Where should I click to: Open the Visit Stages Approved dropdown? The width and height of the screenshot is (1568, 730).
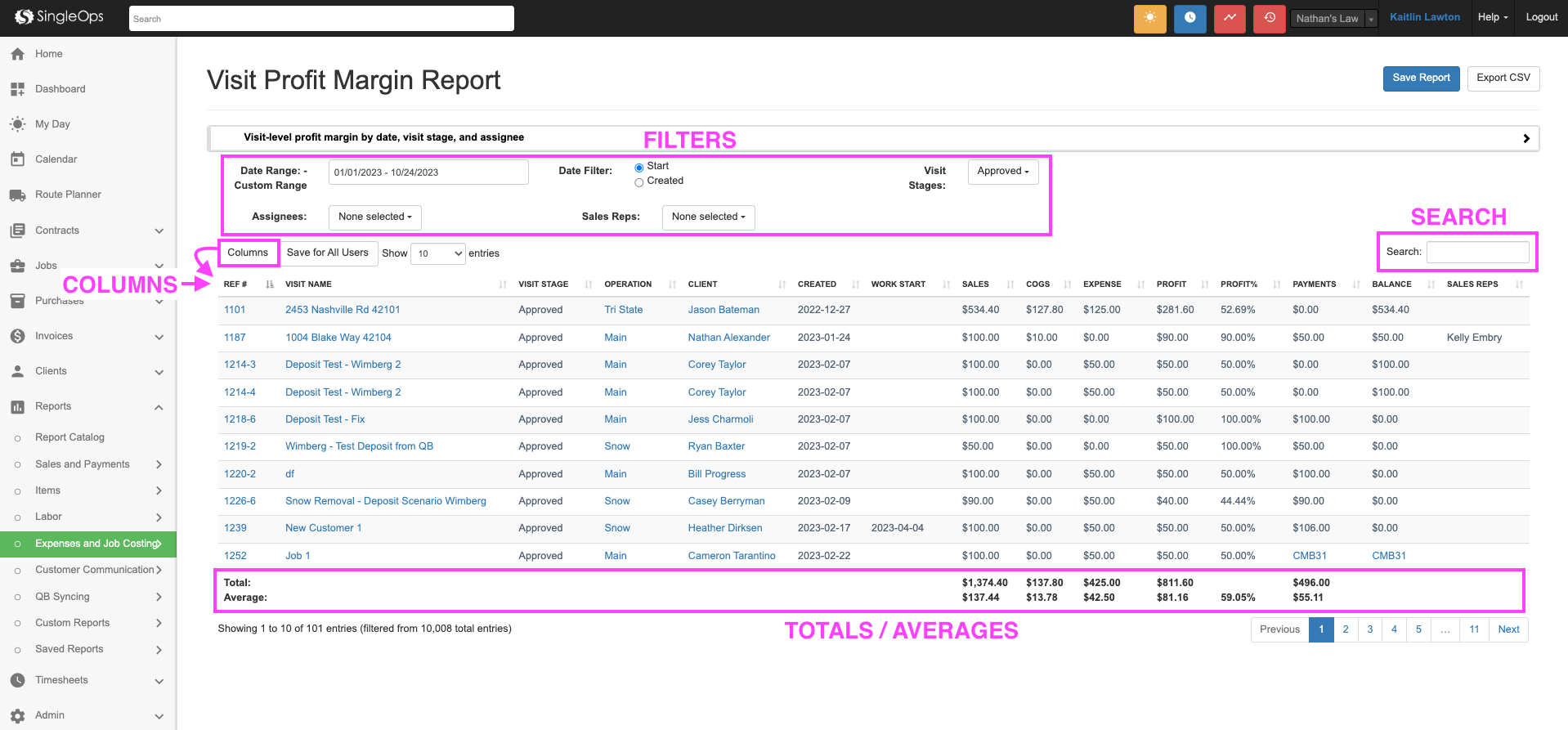(x=1002, y=172)
